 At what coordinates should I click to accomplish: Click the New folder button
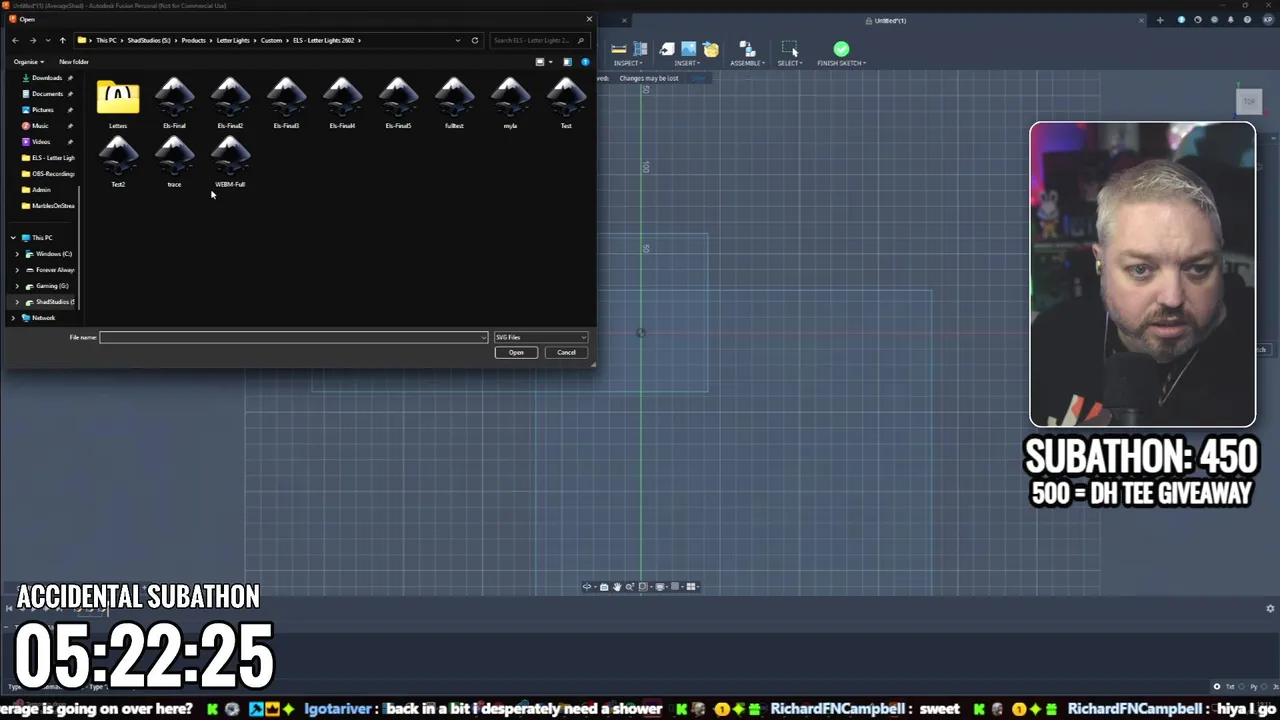(74, 62)
